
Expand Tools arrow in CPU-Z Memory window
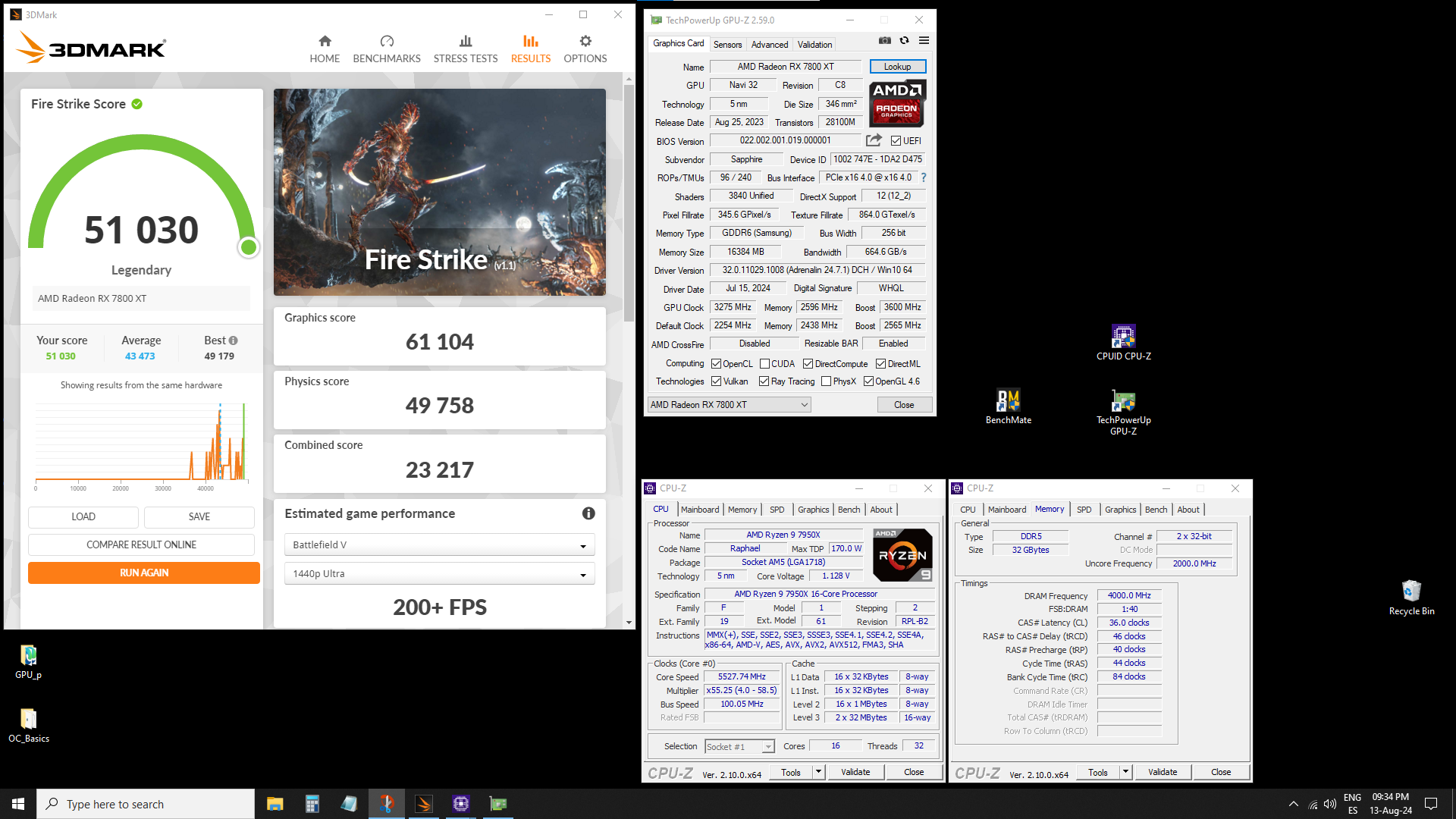tap(1125, 772)
